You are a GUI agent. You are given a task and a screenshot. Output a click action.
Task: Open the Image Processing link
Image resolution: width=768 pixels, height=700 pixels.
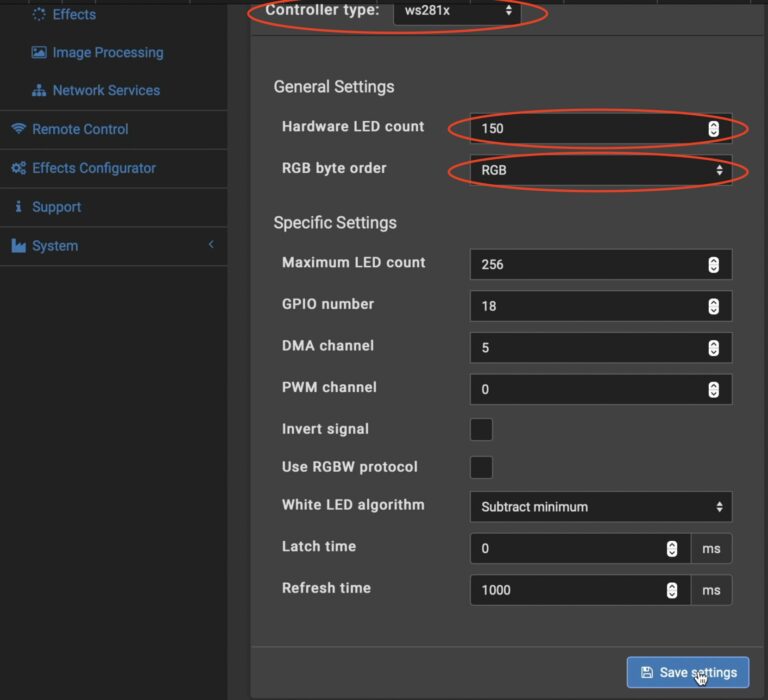(107, 52)
